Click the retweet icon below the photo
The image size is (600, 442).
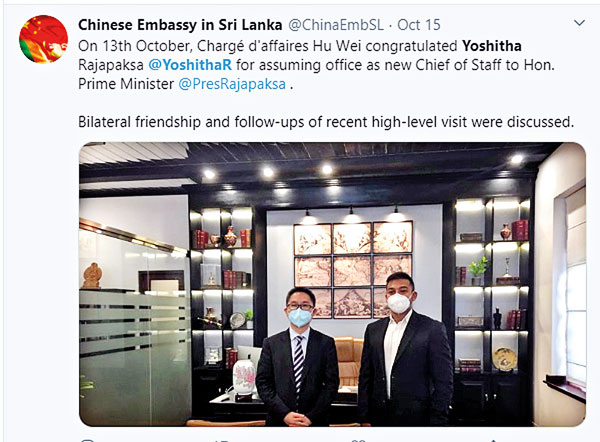pos(222,440)
